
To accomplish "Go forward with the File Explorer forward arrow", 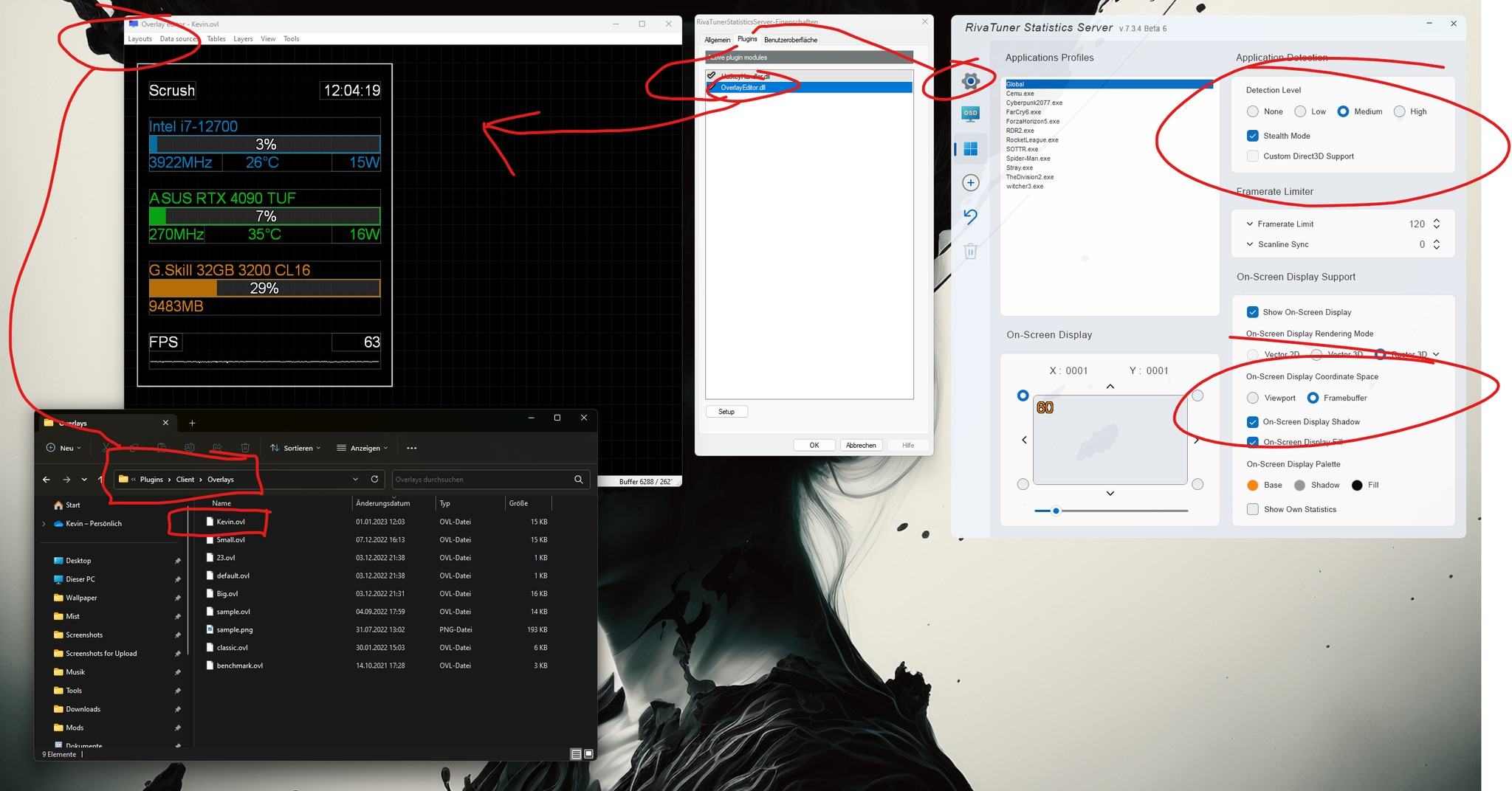I will [x=66, y=480].
